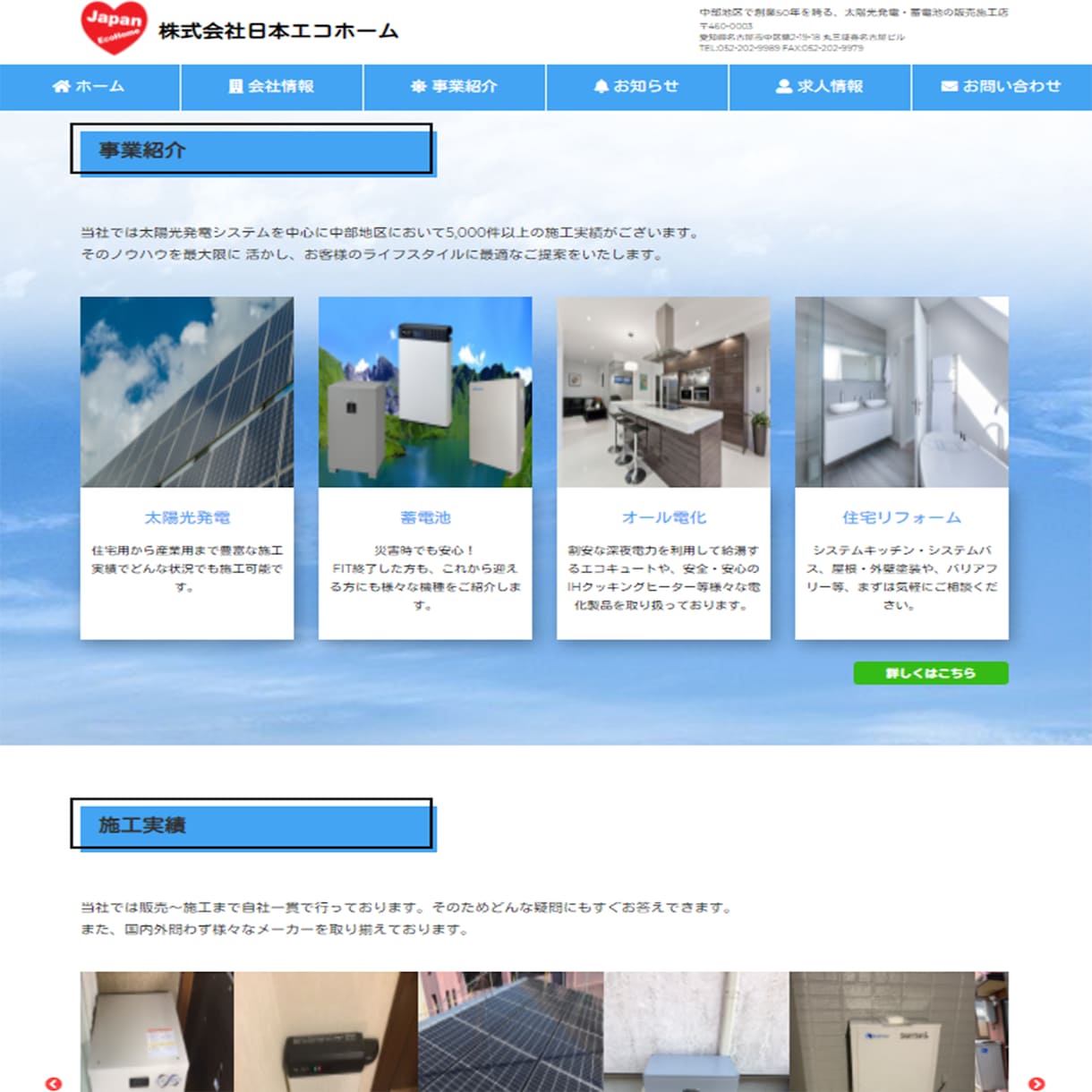Click the first carousel photo of white battery unit
Viewport: 1092px width, 1092px height.
click(x=157, y=1031)
